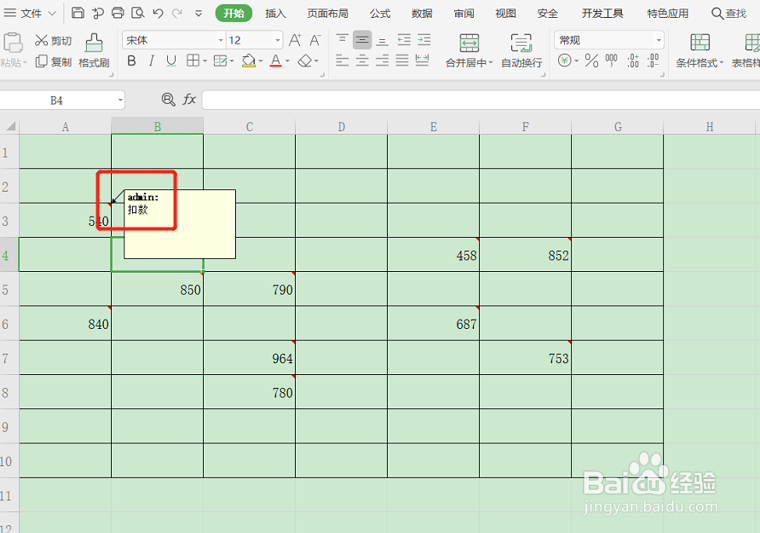
Task: Open the 插入 (Insert) ribbon tab
Action: point(275,13)
